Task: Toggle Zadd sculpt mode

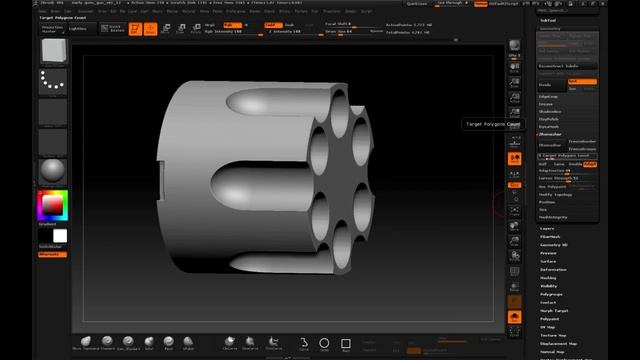Action: 273,25
